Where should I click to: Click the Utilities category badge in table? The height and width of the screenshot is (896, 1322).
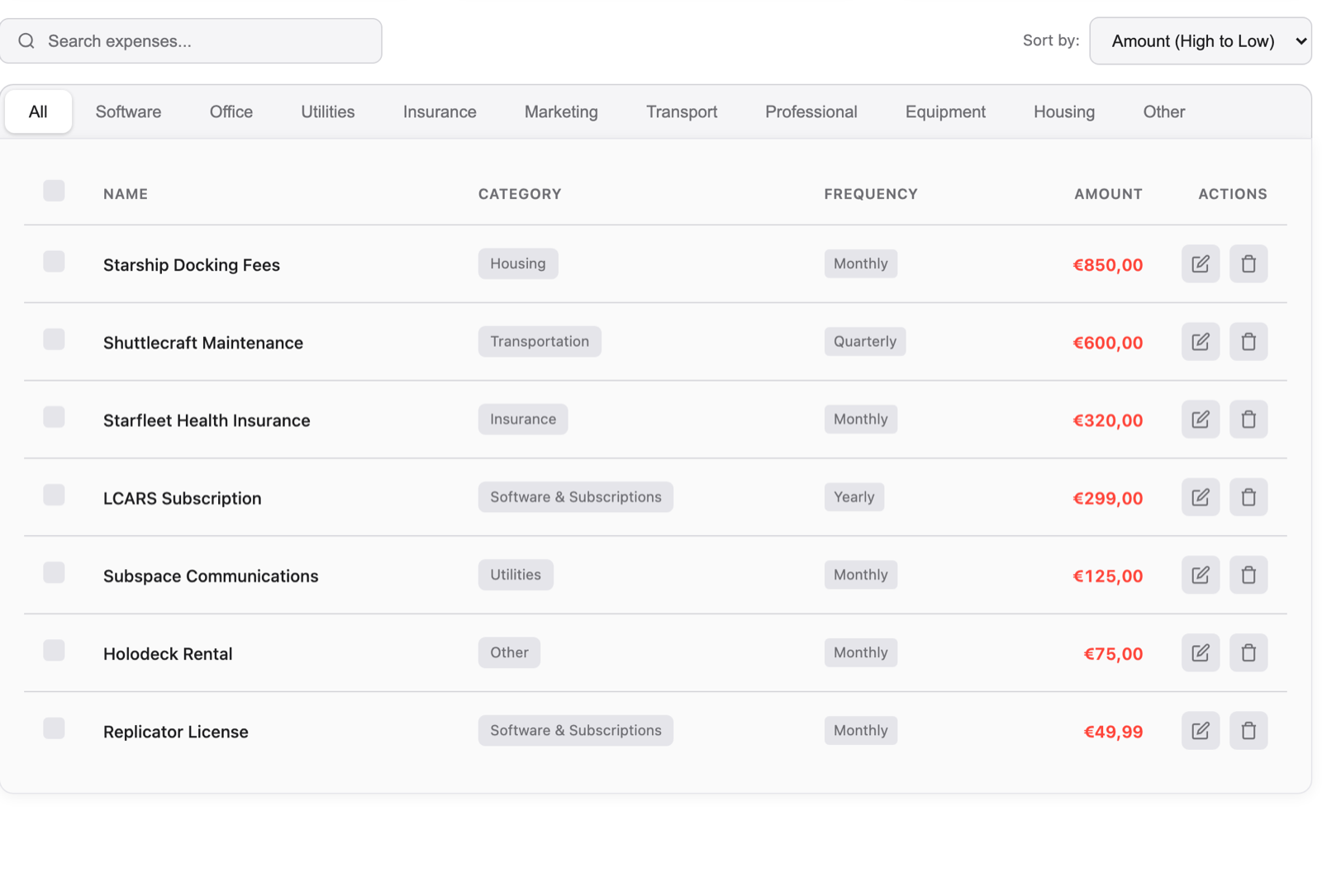point(516,575)
